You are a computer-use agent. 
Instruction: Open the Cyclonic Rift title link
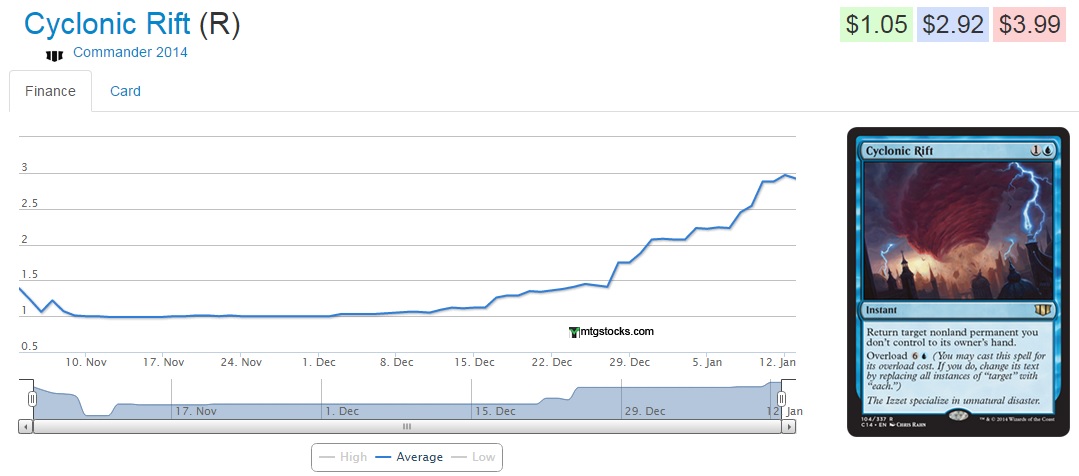[107, 24]
